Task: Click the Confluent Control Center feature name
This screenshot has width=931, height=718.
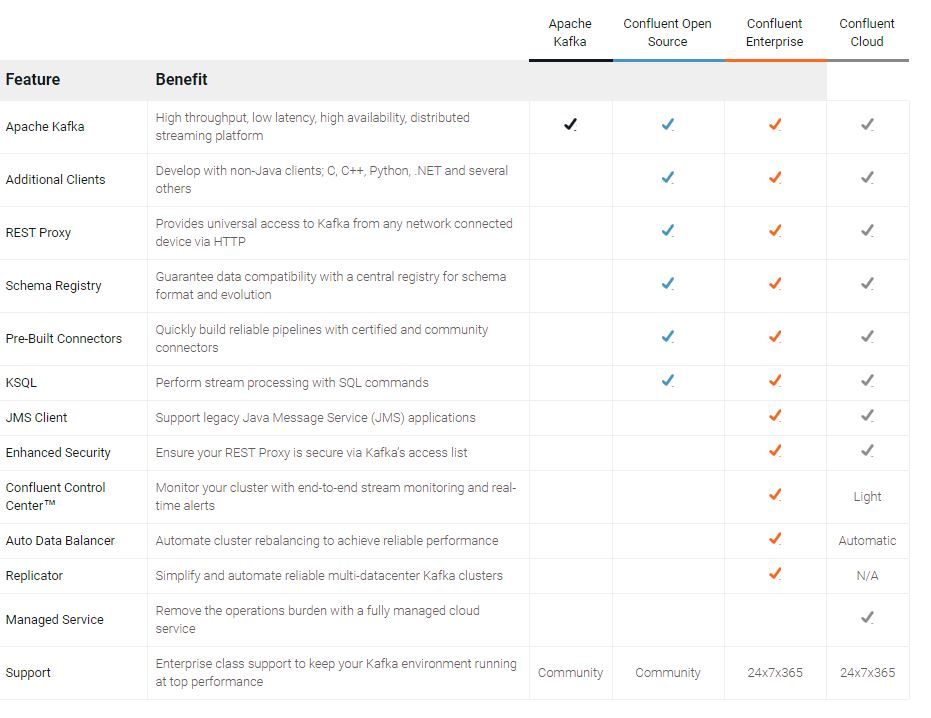Action: [56, 496]
